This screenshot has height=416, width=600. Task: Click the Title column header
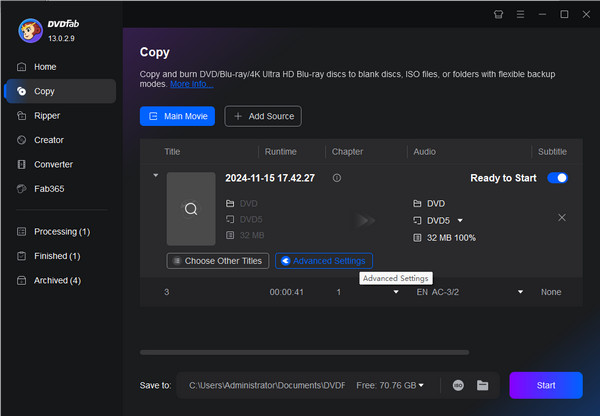click(172, 152)
